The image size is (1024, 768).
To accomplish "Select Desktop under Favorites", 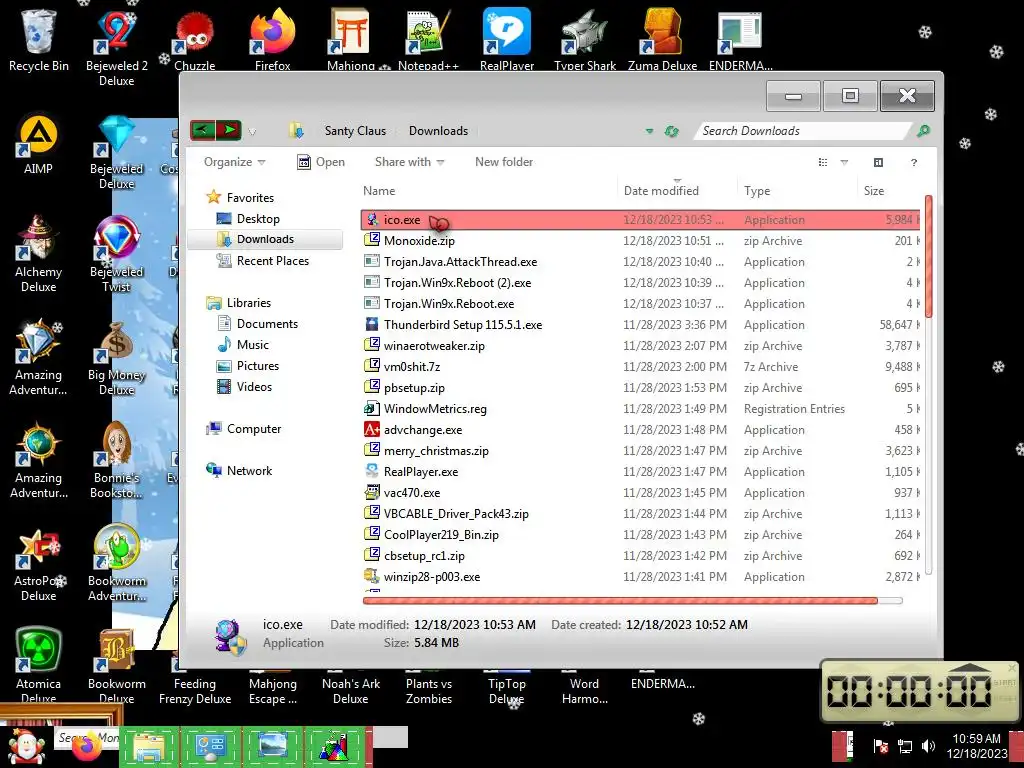I will point(258,219).
